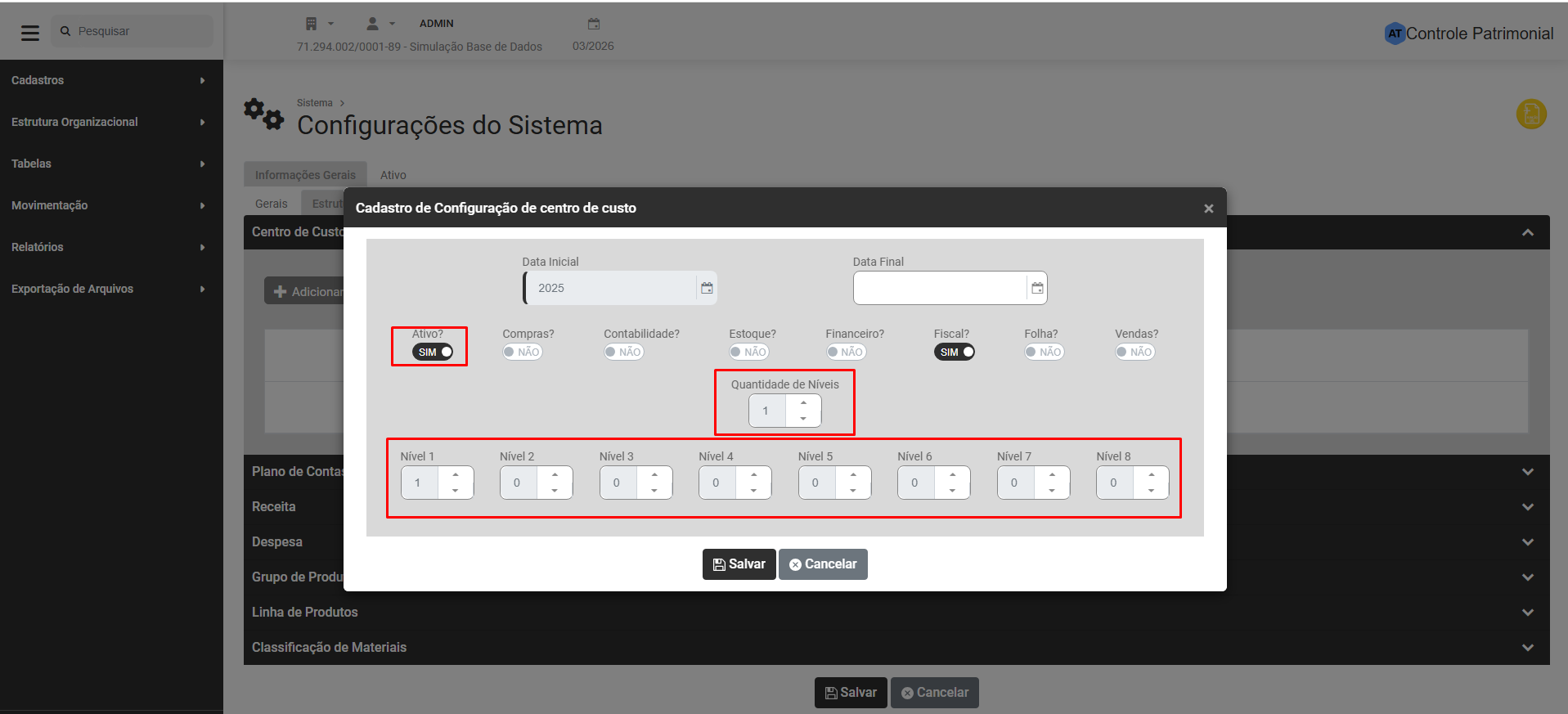Image resolution: width=1568 pixels, height=714 pixels.
Task: Decrement the Nível 6 spinner
Action: (952, 491)
